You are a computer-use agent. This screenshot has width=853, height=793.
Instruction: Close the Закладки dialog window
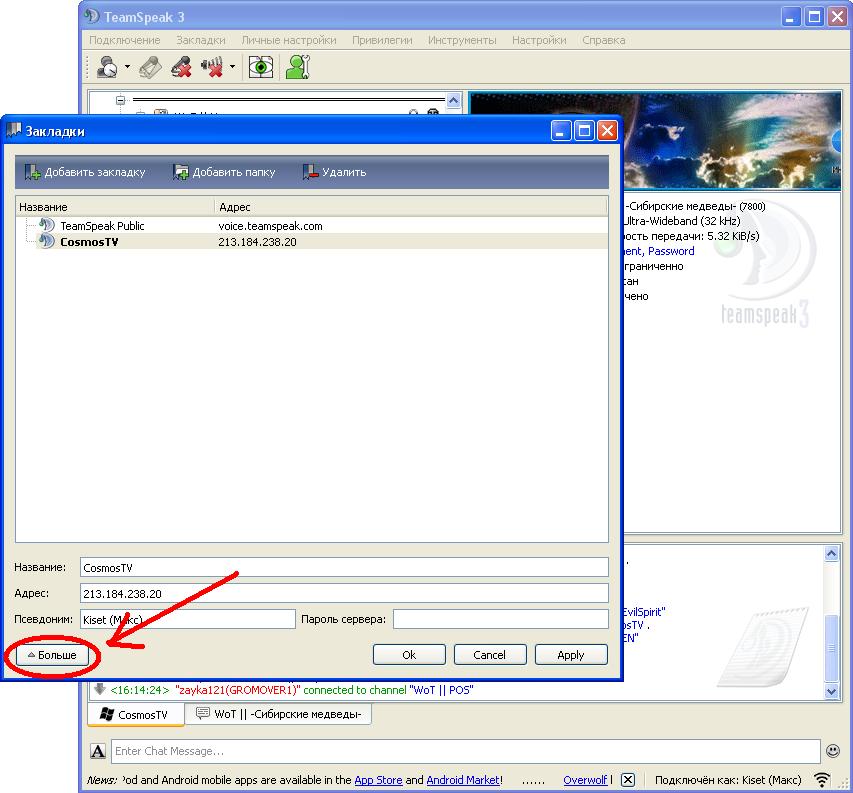(607, 131)
